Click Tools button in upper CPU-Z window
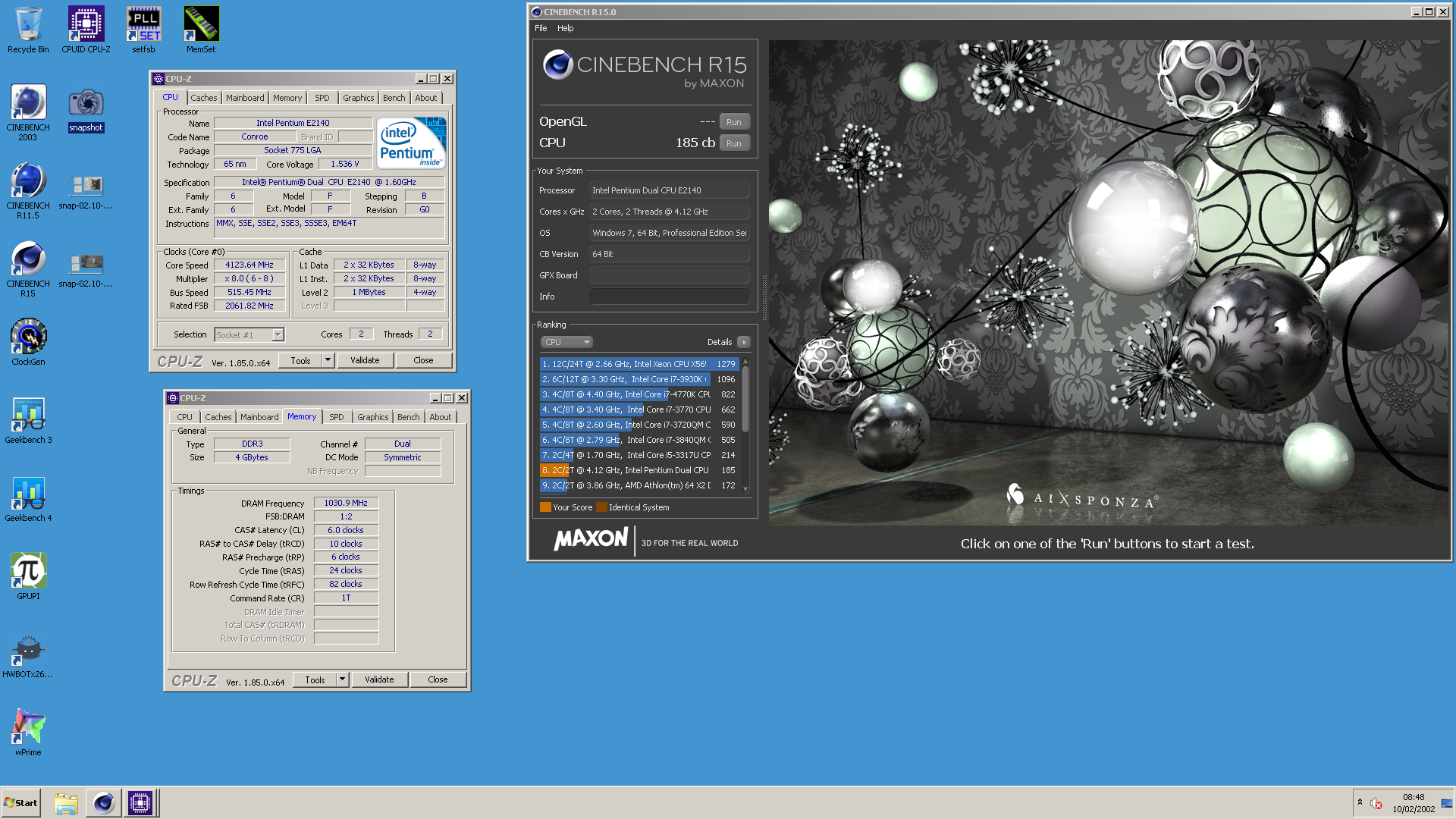Screen dimensions: 1456x819 [300, 360]
